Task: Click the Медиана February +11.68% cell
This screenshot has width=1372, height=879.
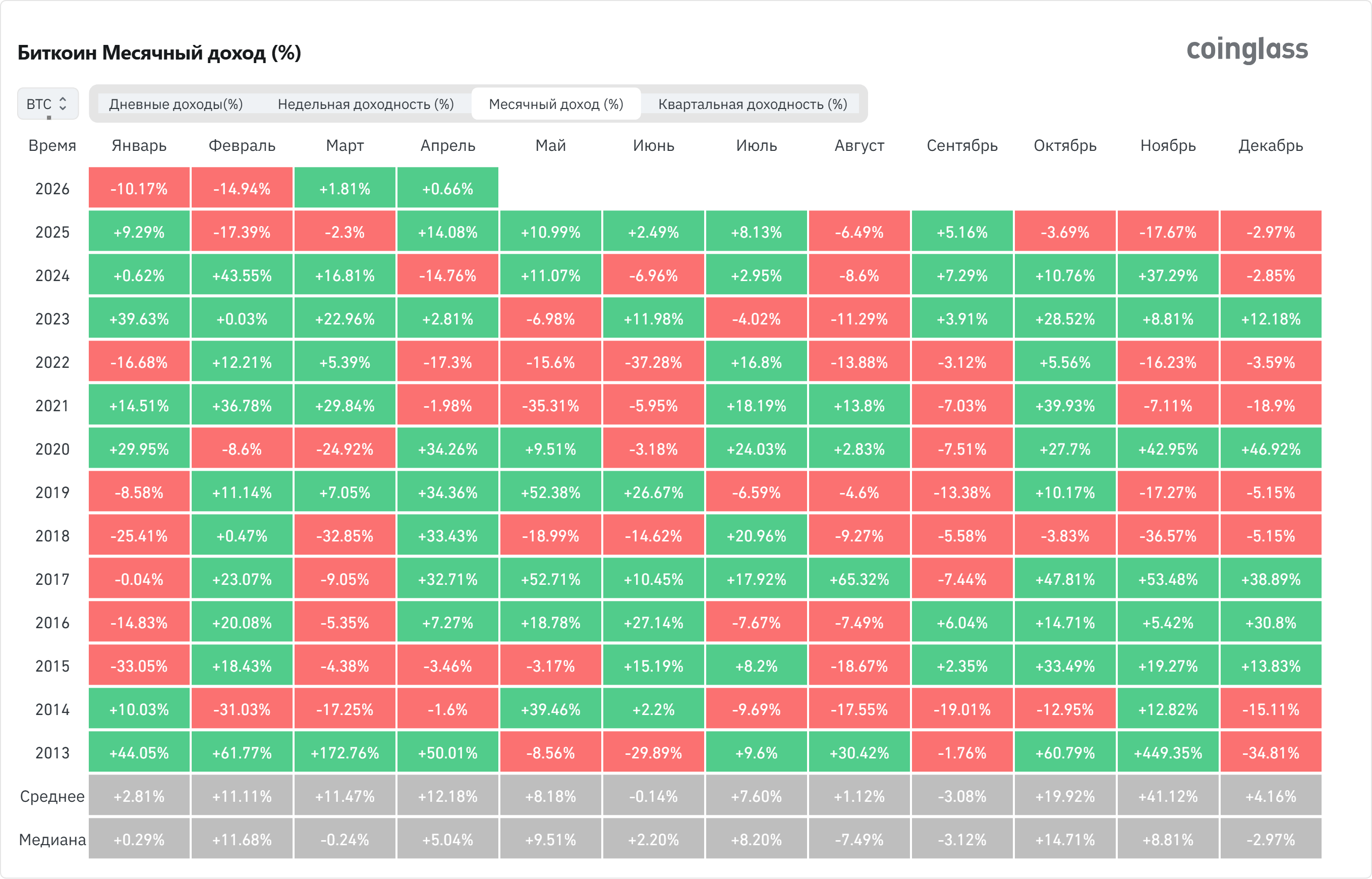Action: (242, 840)
